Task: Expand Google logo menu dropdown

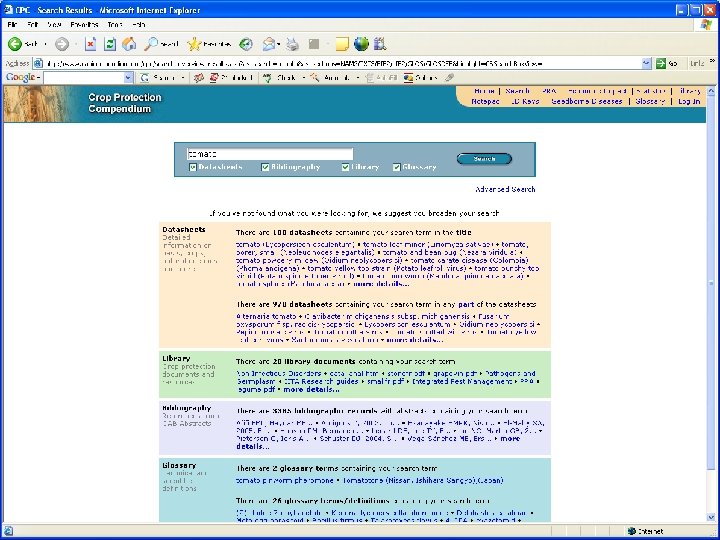Action: point(38,78)
